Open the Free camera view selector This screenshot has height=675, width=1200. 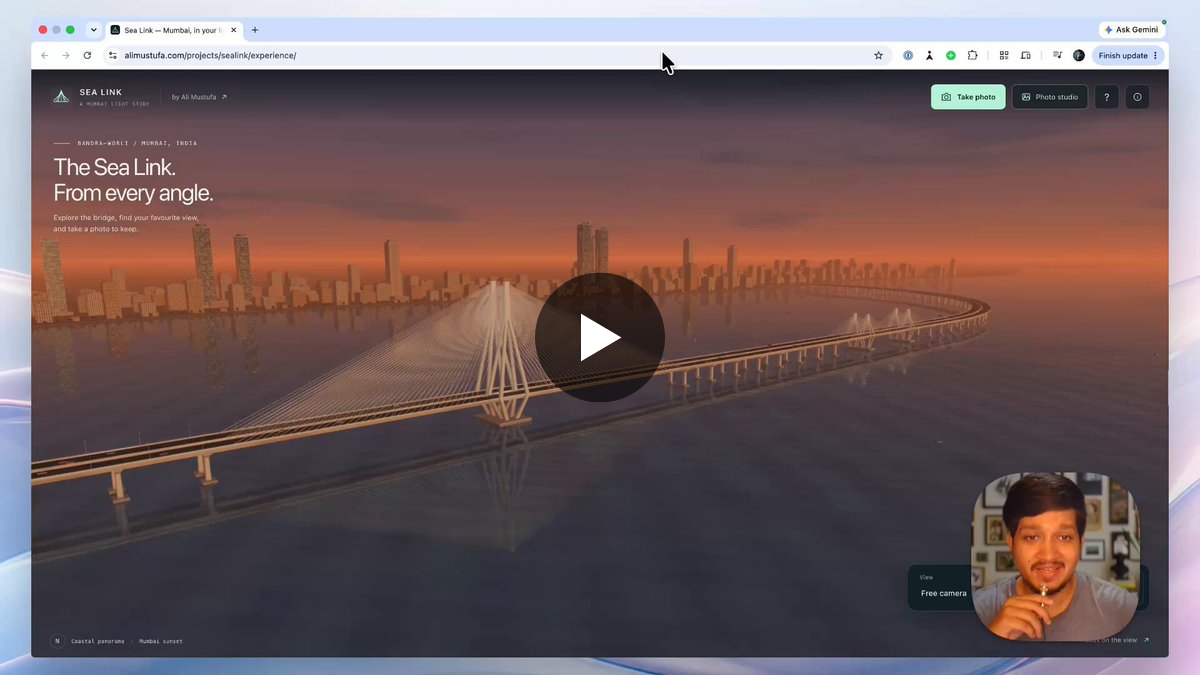(943, 587)
